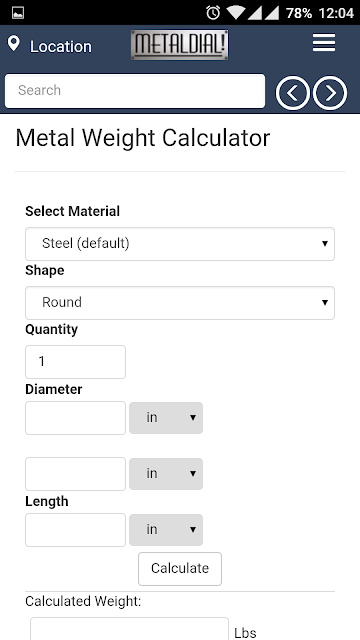Change the Length unit dropdown
This screenshot has width=360, height=640.
click(166, 529)
